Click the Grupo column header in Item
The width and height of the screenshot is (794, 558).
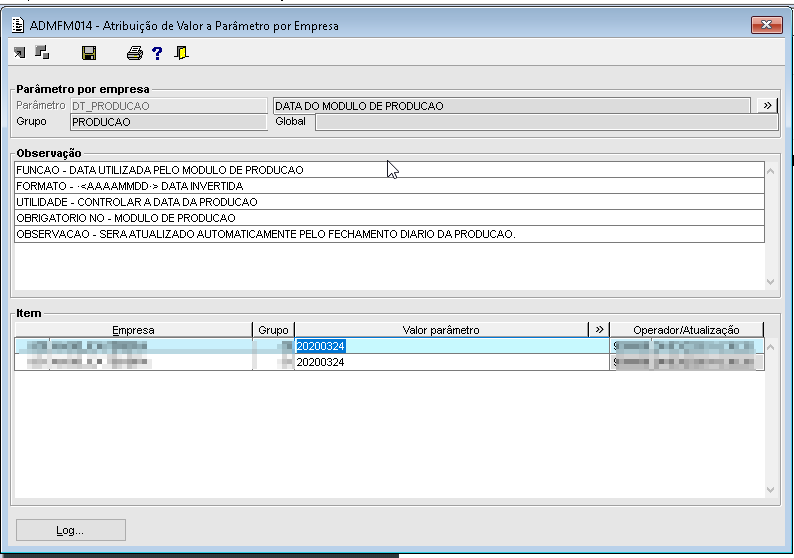tap(273, 330)
